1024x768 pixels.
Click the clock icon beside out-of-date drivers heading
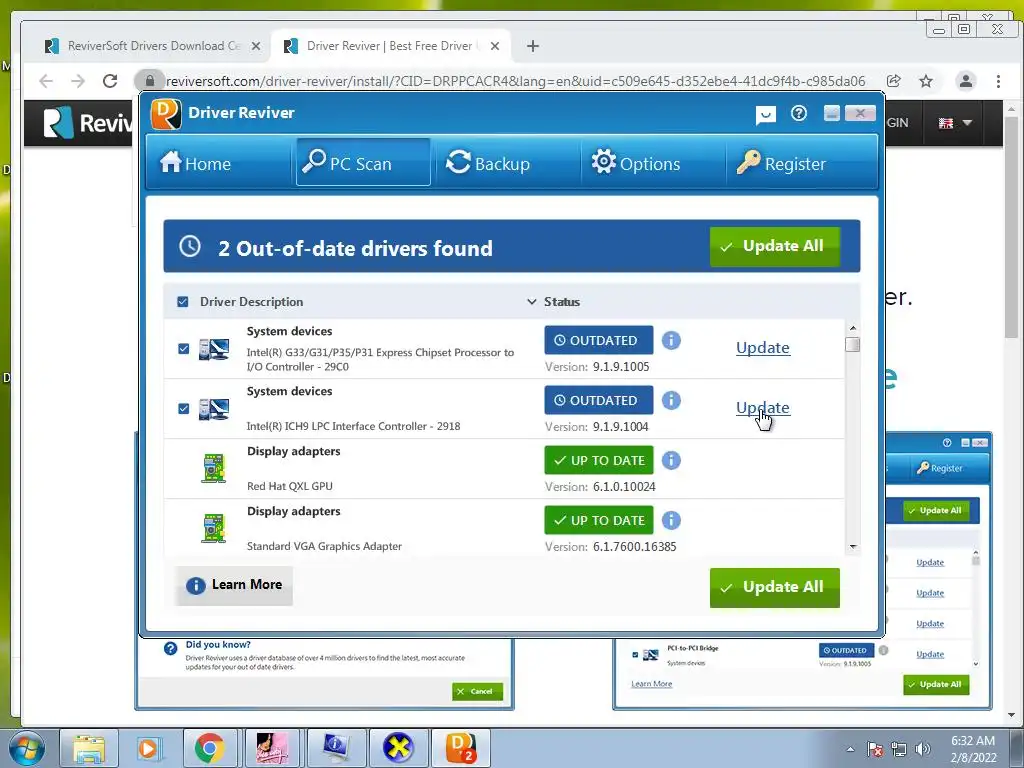190,246
